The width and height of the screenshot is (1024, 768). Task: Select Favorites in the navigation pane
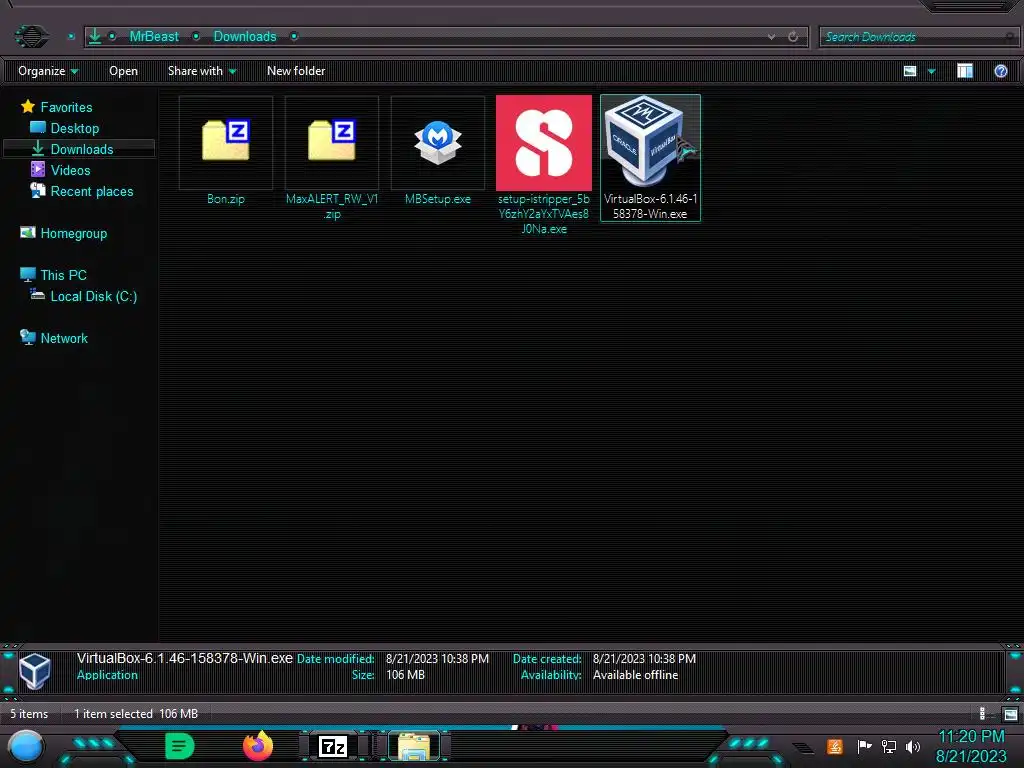[66, 107]
